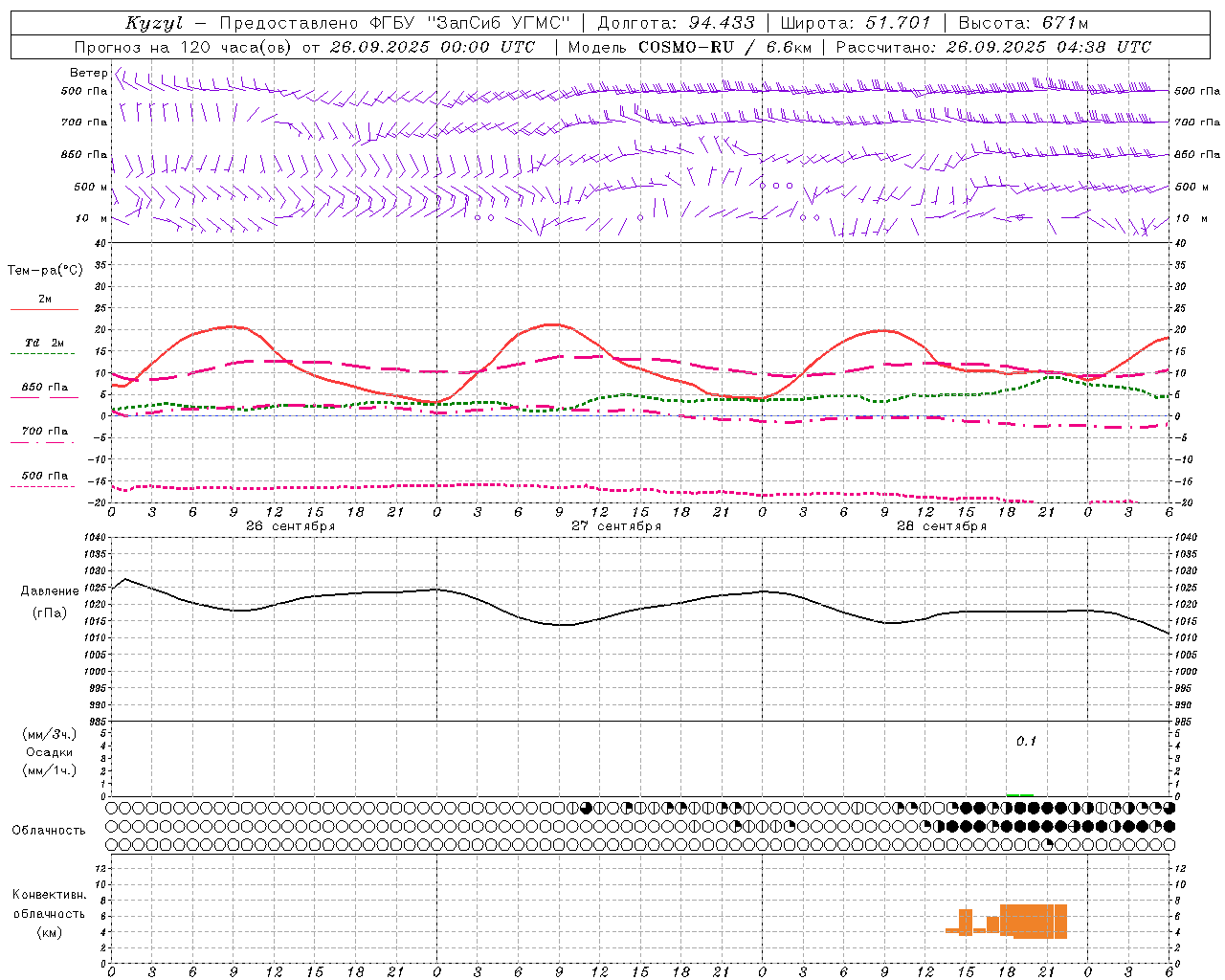Click the 850 гПа entry in the temperature legend
The image size is (1225, 980).
pos(45,388)
